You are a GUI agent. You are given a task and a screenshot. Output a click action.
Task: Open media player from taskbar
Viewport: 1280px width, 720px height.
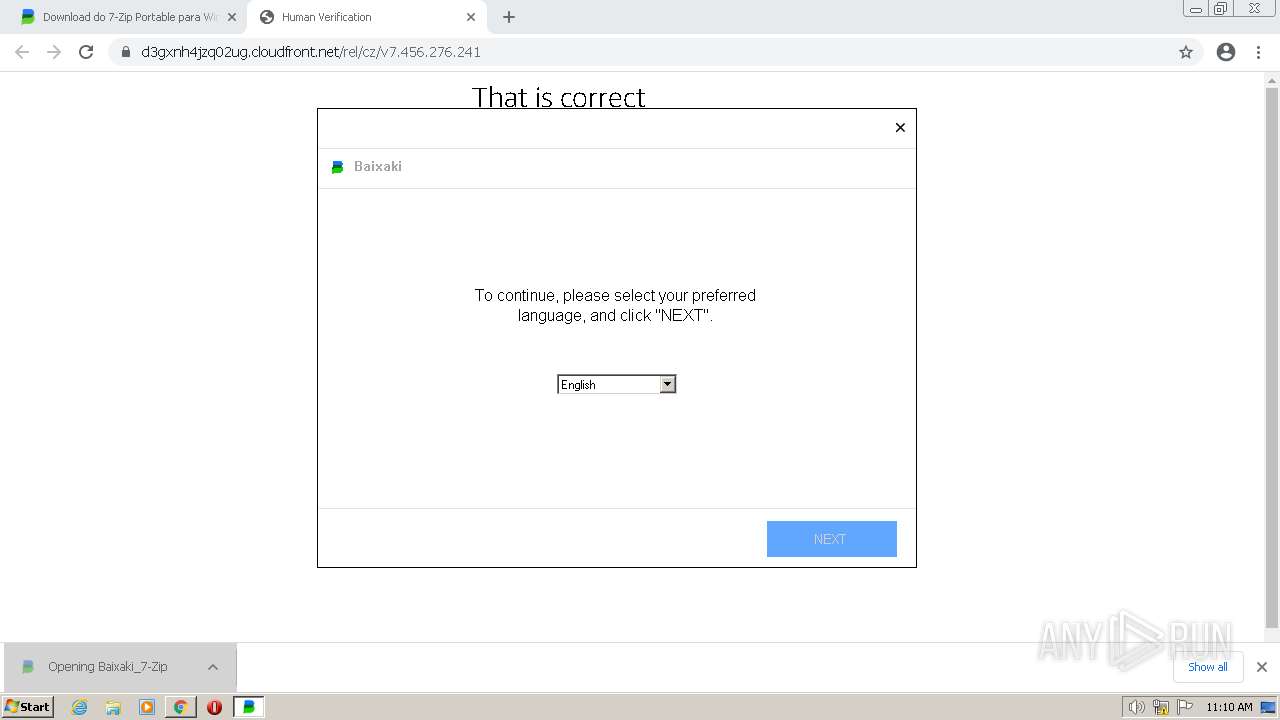pyautogui.click(x=147, y=707)
